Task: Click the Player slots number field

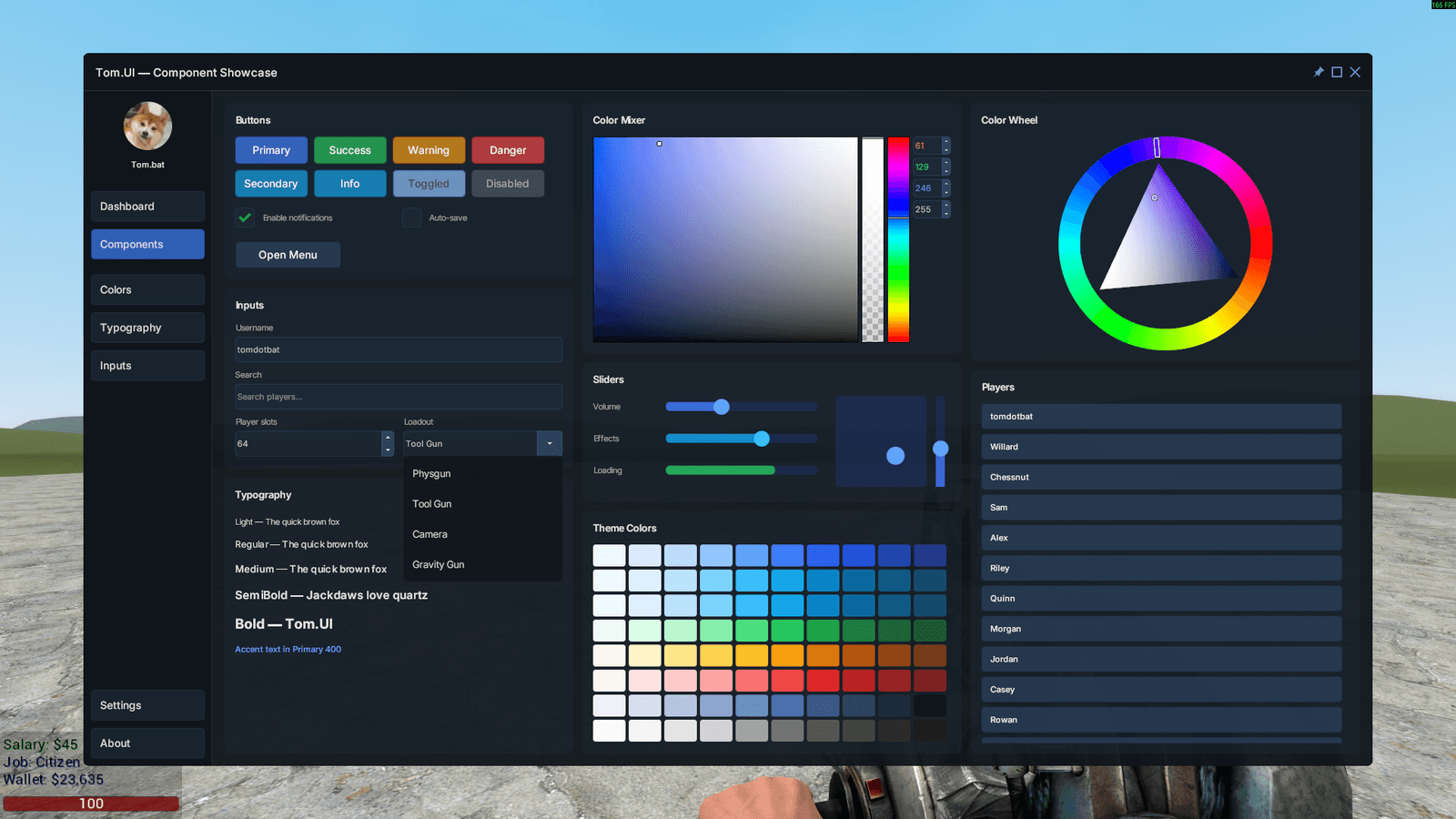Action: [x=308, y=444]
